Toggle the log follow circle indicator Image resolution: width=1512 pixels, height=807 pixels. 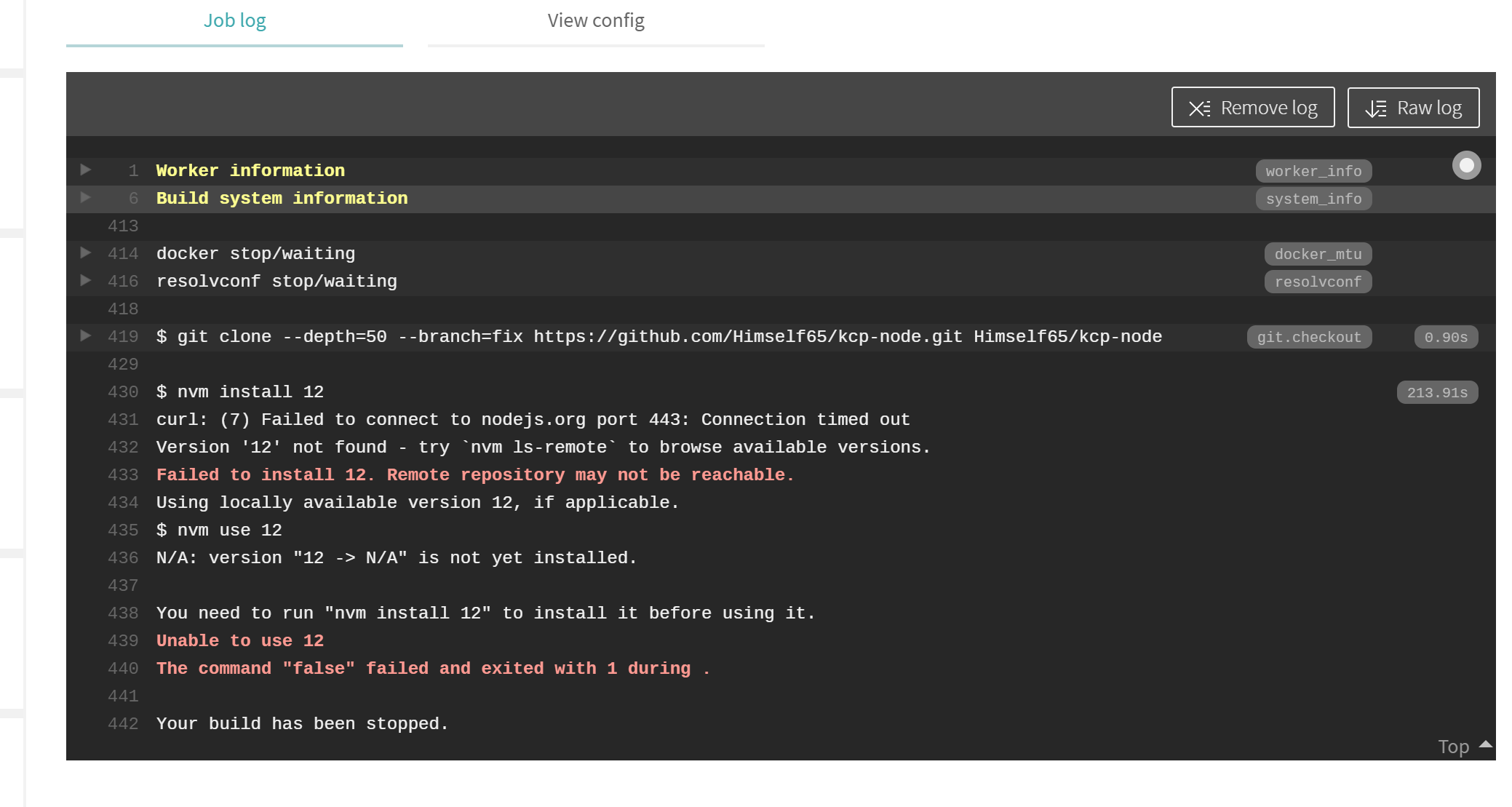[x=1466, y=166]
